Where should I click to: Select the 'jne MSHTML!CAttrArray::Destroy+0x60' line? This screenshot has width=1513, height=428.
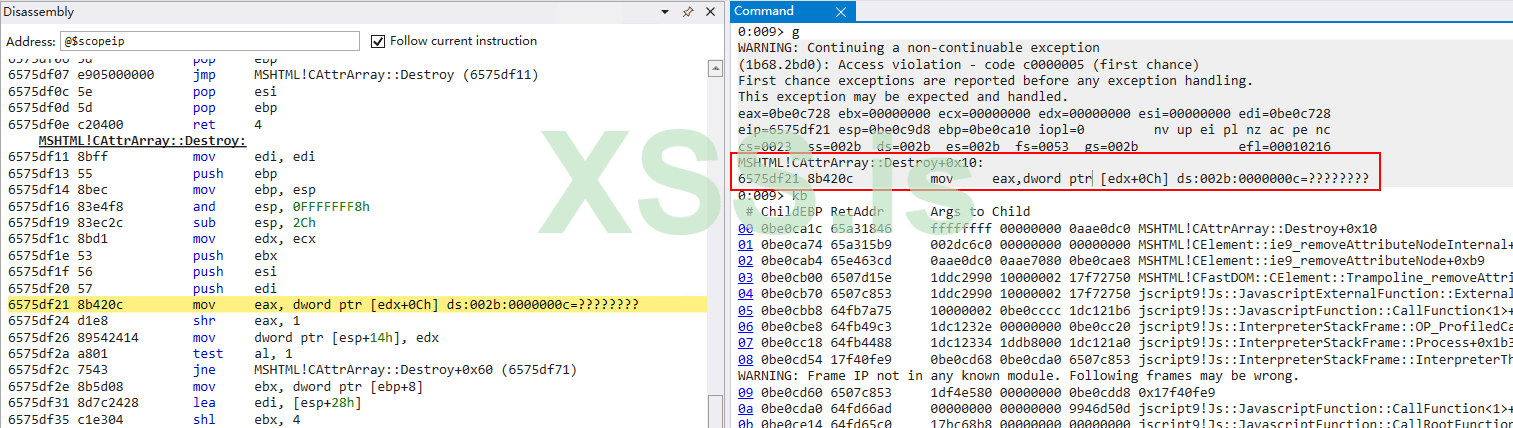(x=291, y=369)
